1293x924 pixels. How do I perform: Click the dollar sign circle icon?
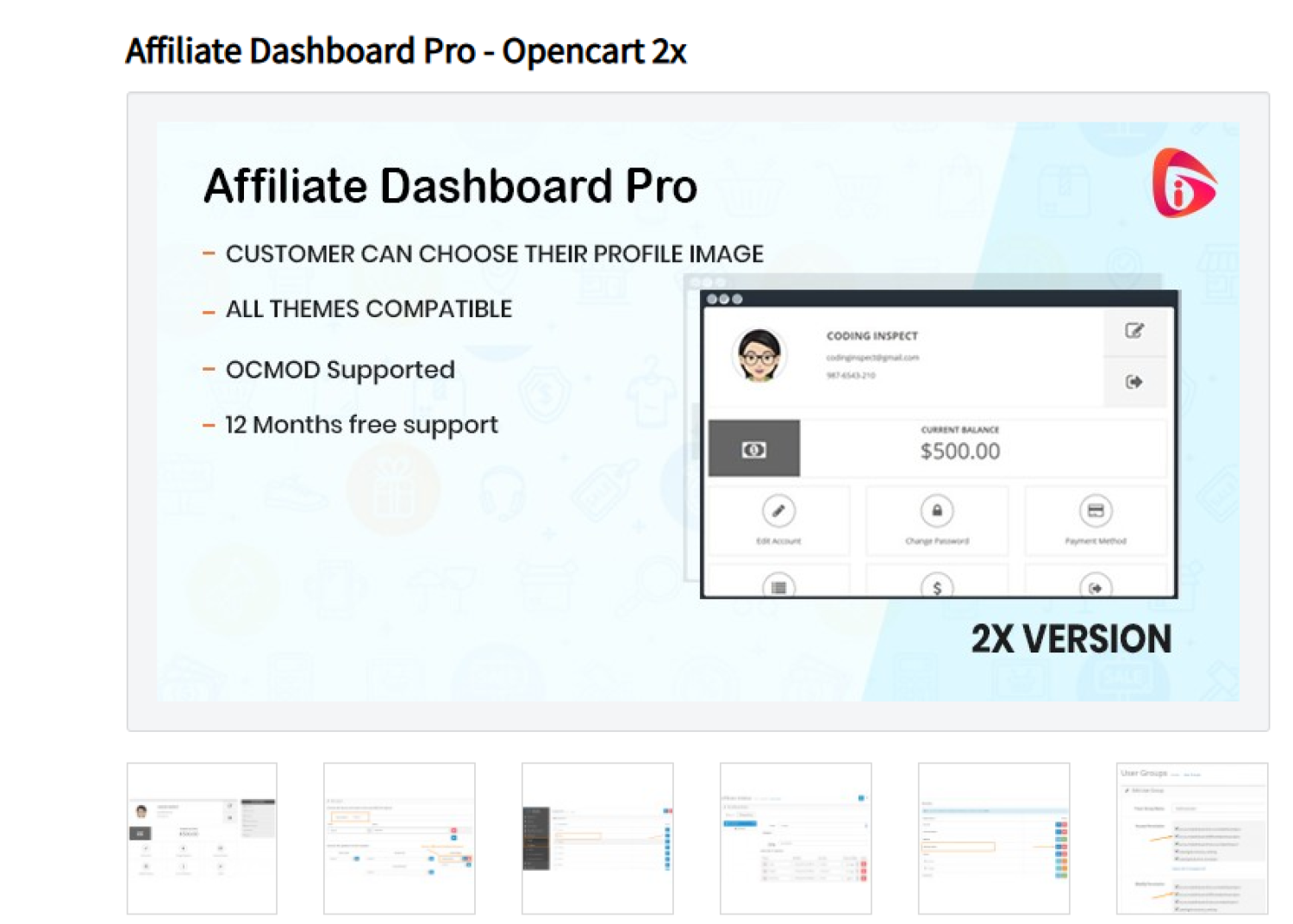(x=936, y=587)
